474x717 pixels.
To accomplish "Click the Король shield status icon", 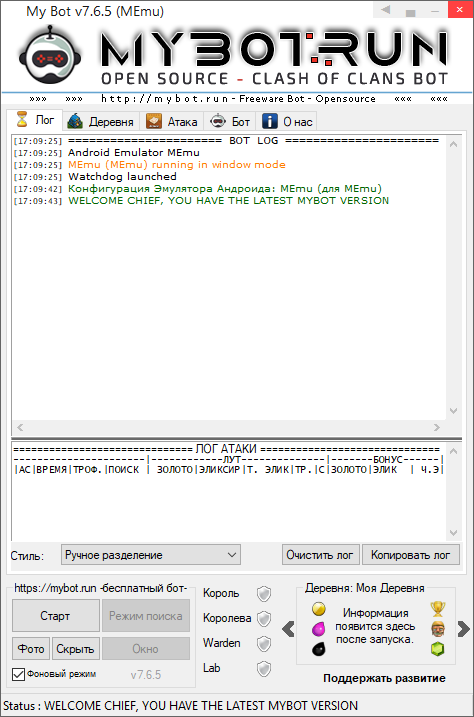I will 264,594.
